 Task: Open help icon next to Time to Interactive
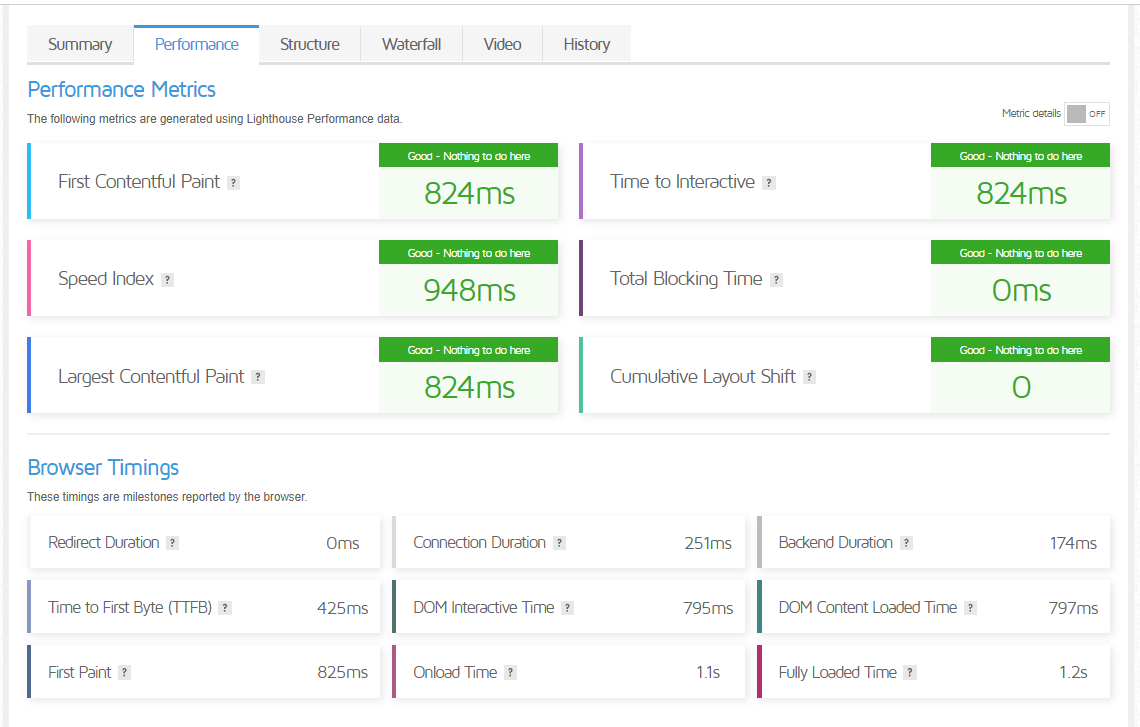point(769,183)
